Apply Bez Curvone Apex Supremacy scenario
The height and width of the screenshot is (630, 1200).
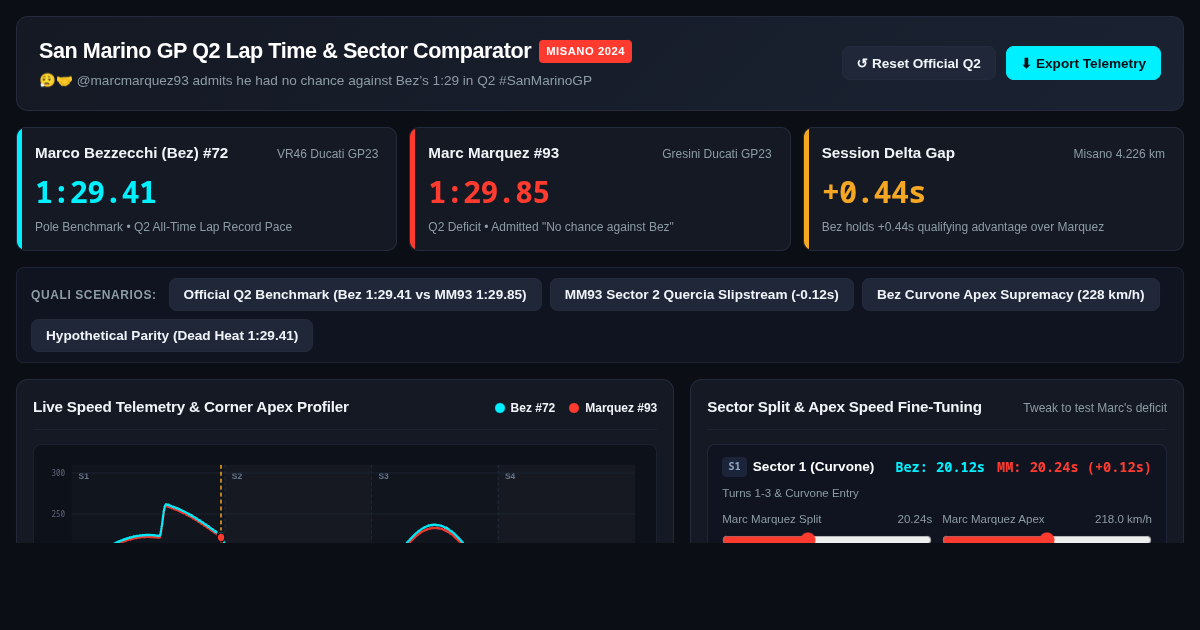click(x=1011, y=294)
